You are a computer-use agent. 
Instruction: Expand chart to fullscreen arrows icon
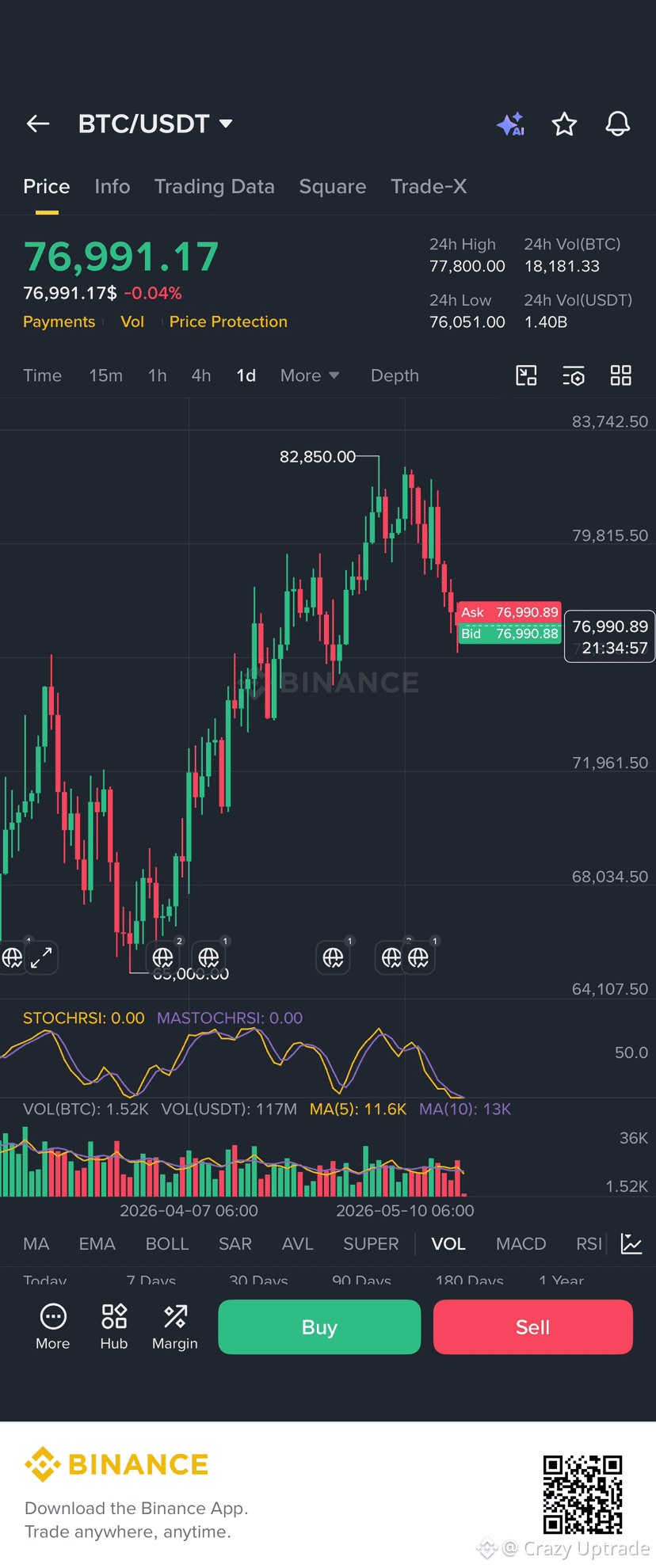pyautogui.click(x=41, y=957)
